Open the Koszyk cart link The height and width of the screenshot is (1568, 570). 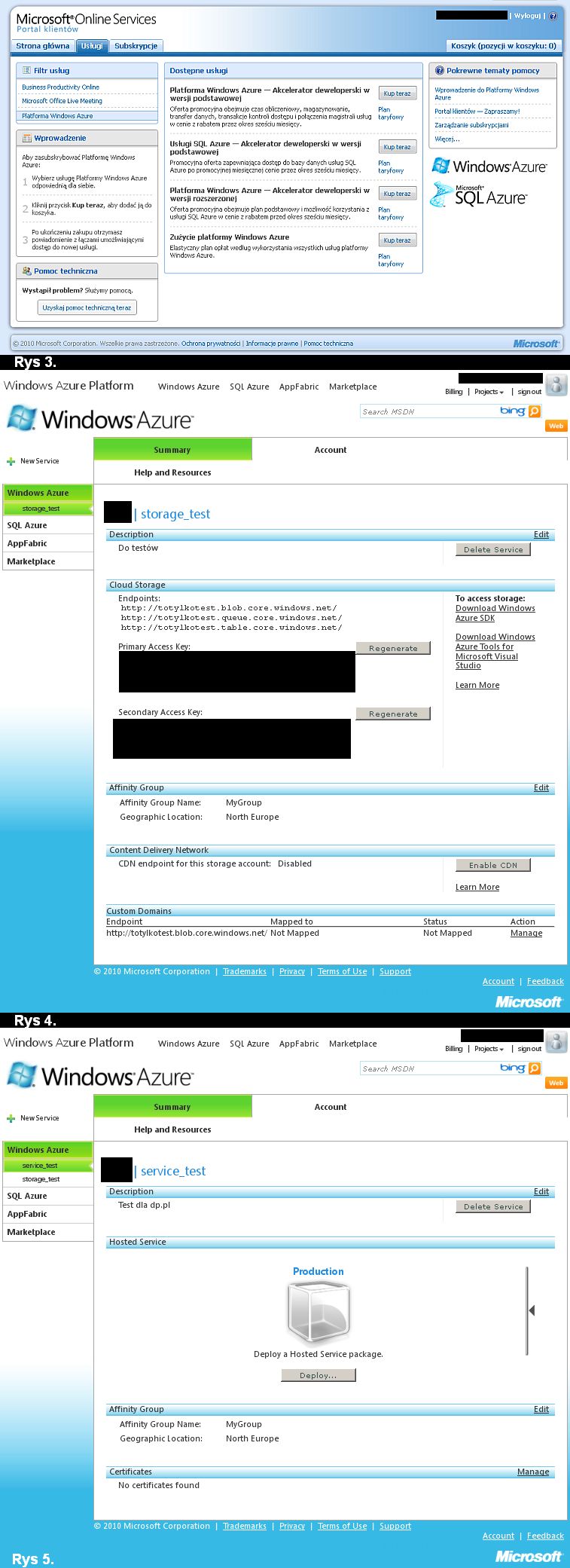tap(503, 46)
